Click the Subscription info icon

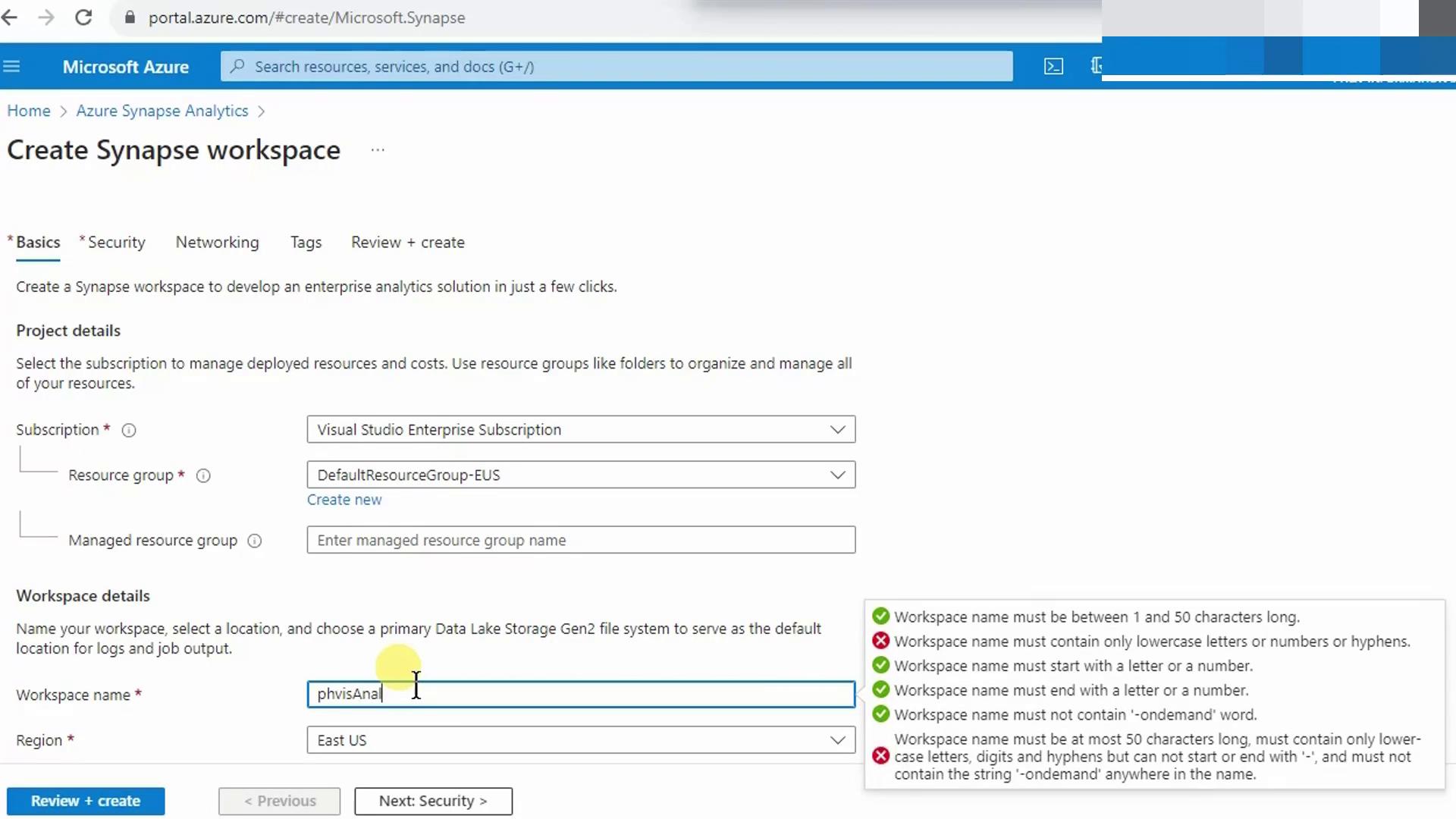click(129, 431)
